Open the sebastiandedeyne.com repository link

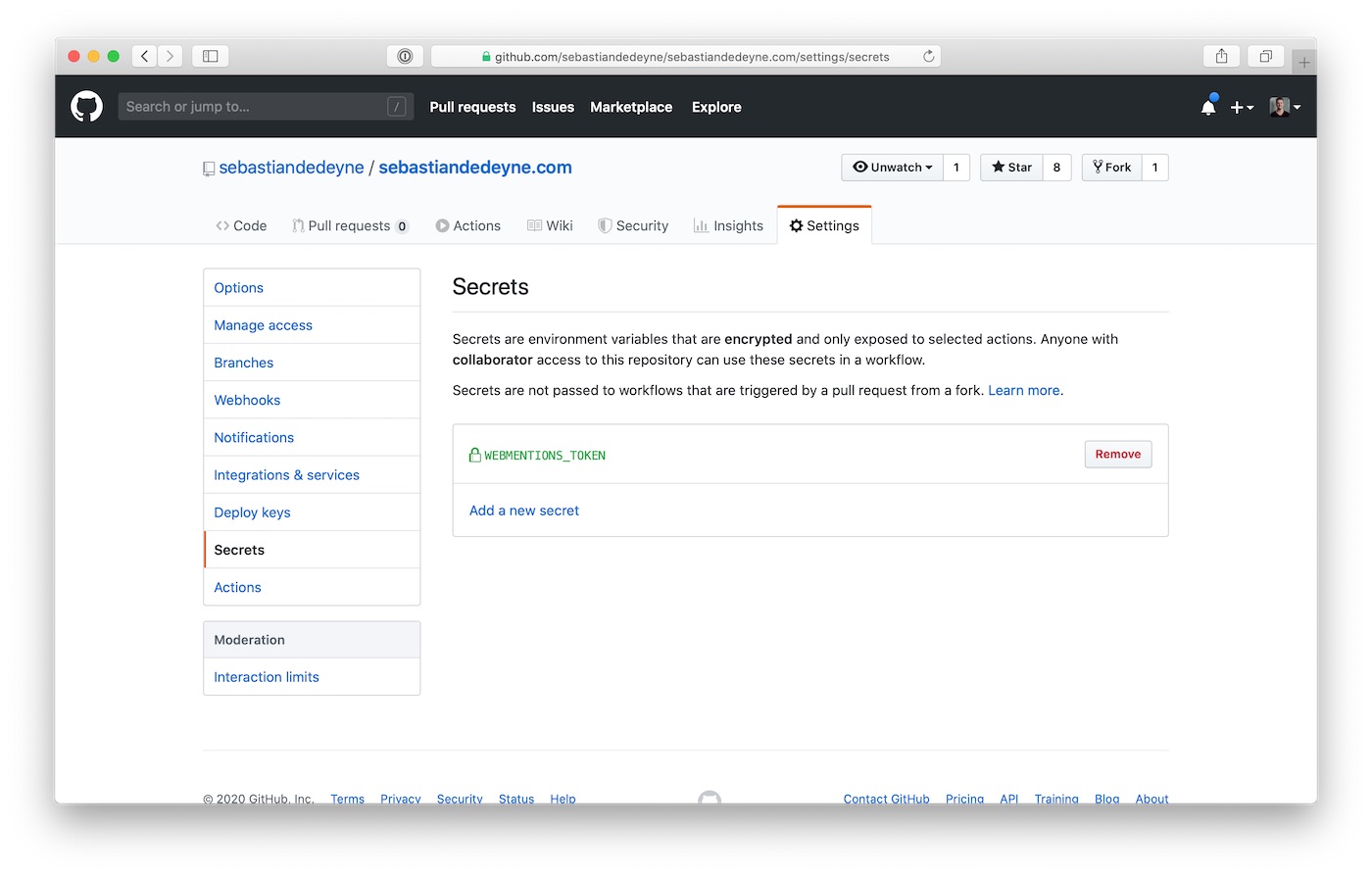[475, 168]
